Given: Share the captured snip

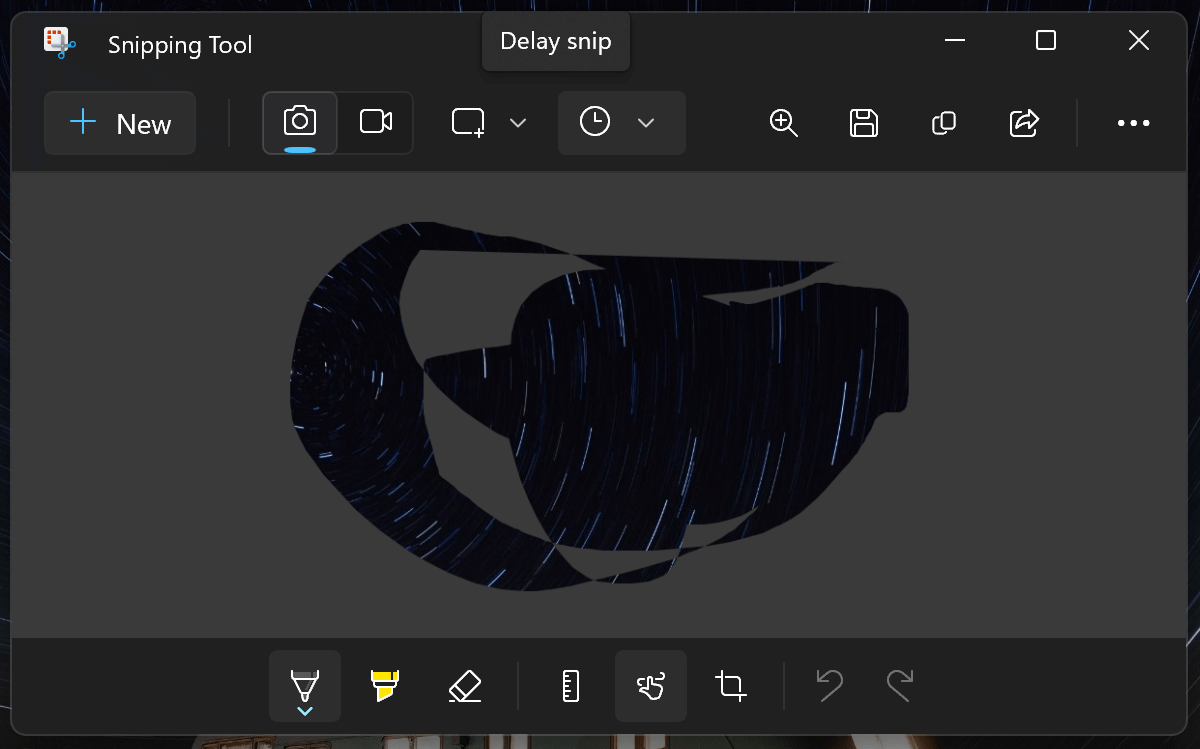Looking at the screenshot, I should coord(1023,123).
